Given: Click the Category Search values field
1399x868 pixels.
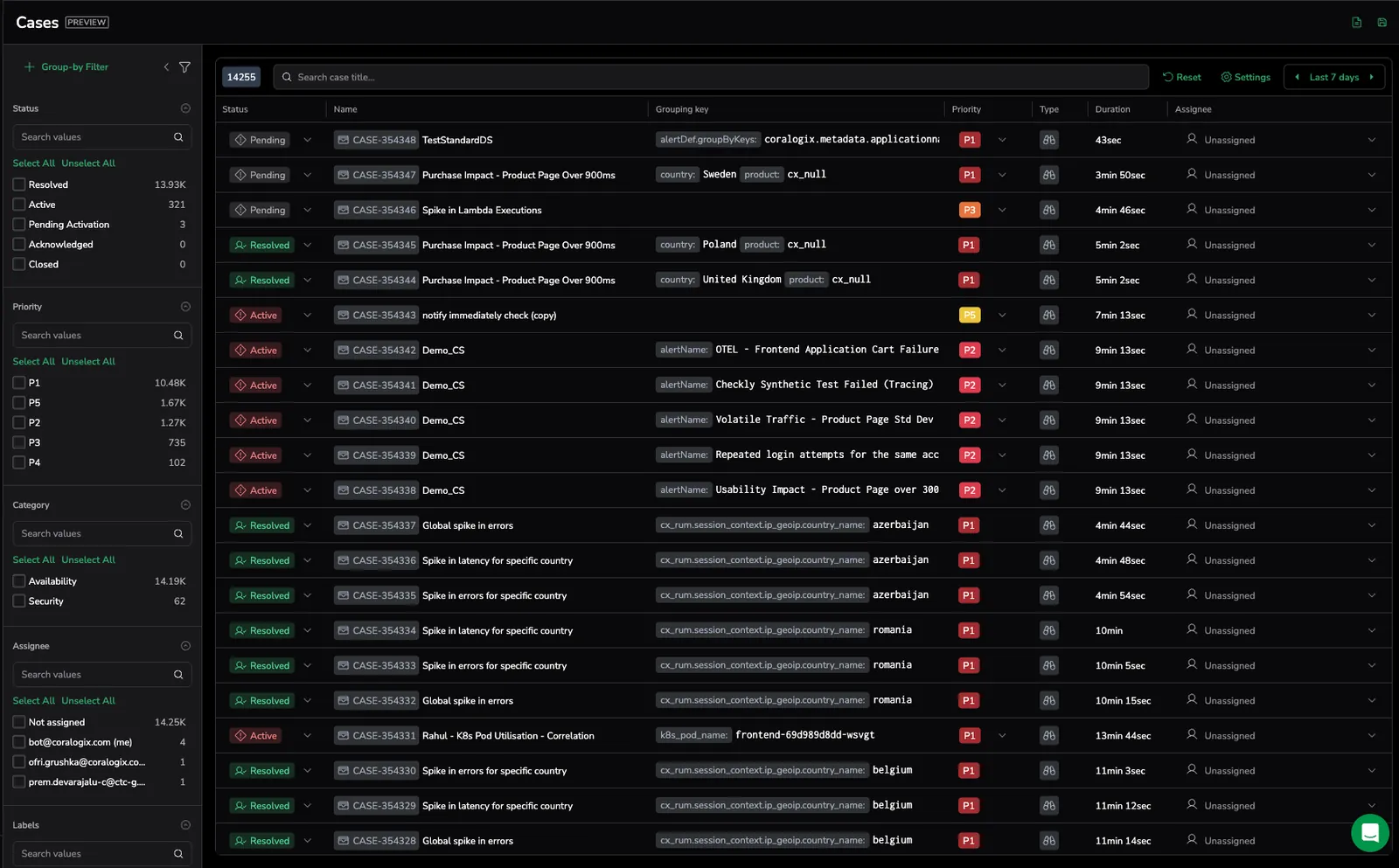Looking at the screenshot, I should pyautogui.click(x=101, y=533).
